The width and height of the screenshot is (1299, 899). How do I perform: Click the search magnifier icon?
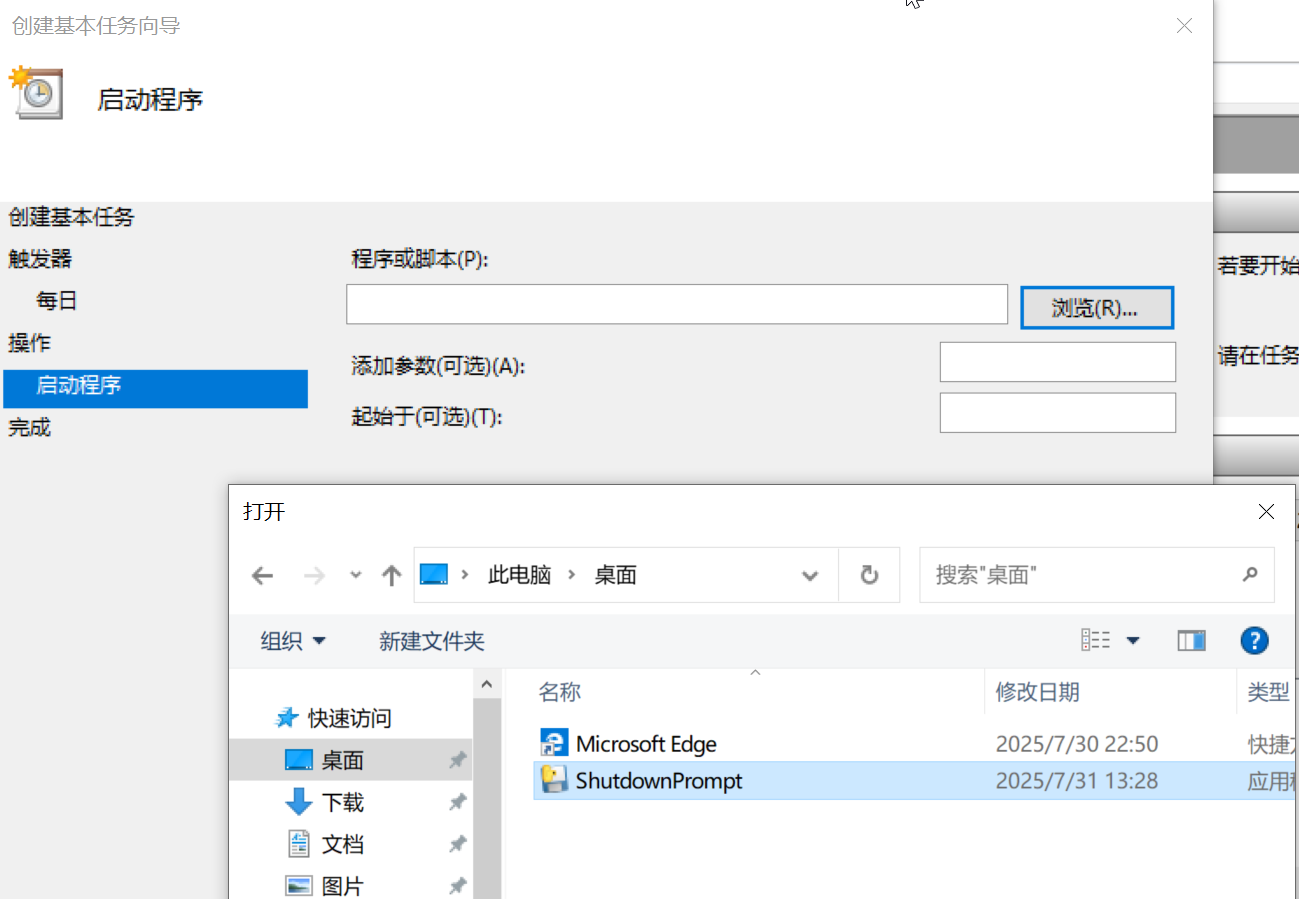1249,575
